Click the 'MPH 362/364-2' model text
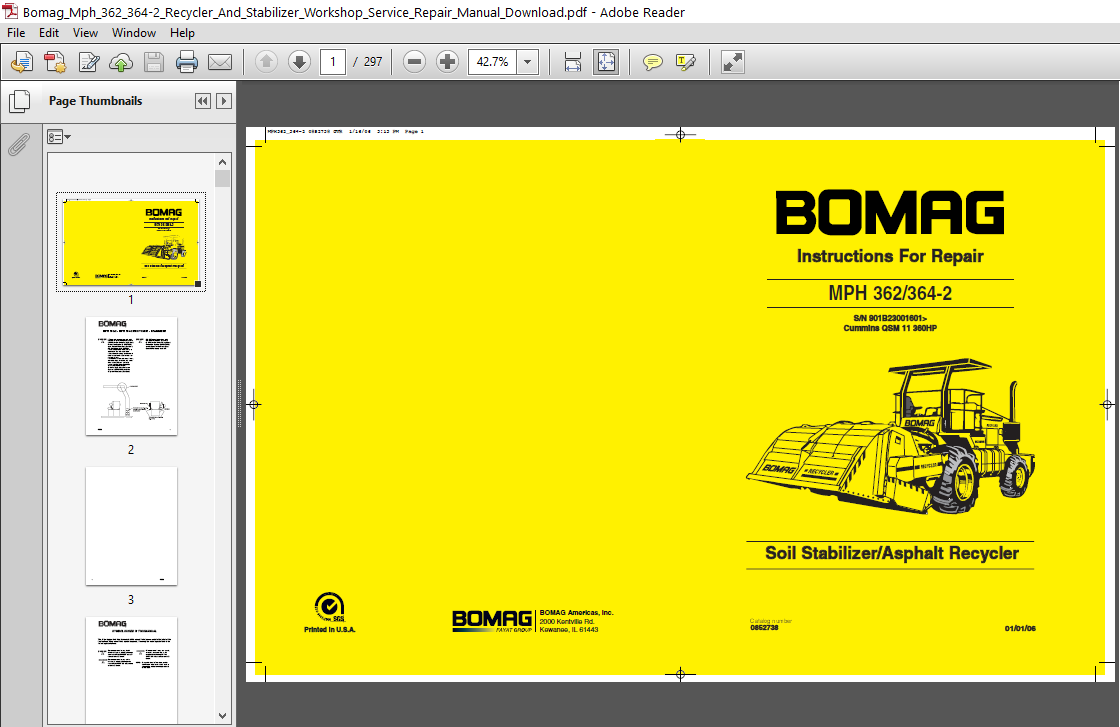Viewport: 1120px width, 727px height. coord(890,294)
